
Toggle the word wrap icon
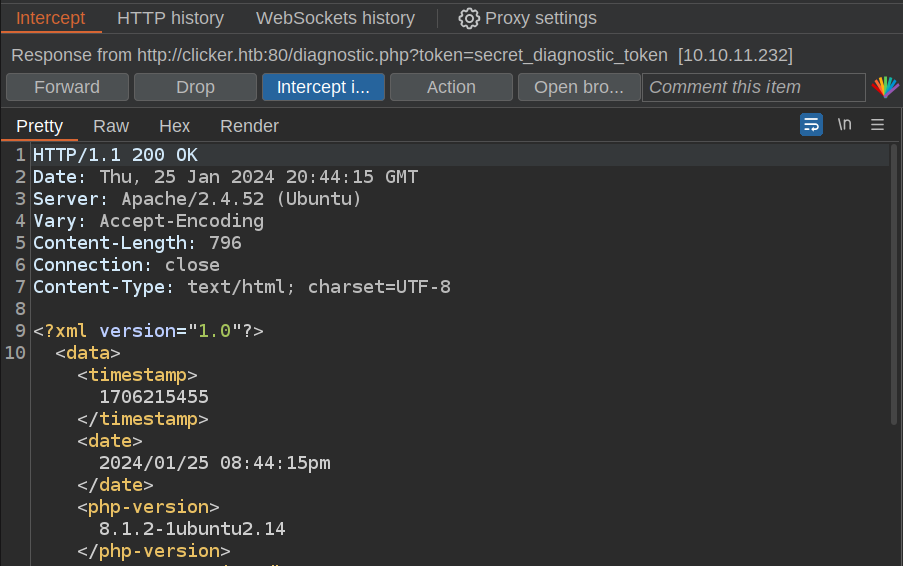pos(811,125)
